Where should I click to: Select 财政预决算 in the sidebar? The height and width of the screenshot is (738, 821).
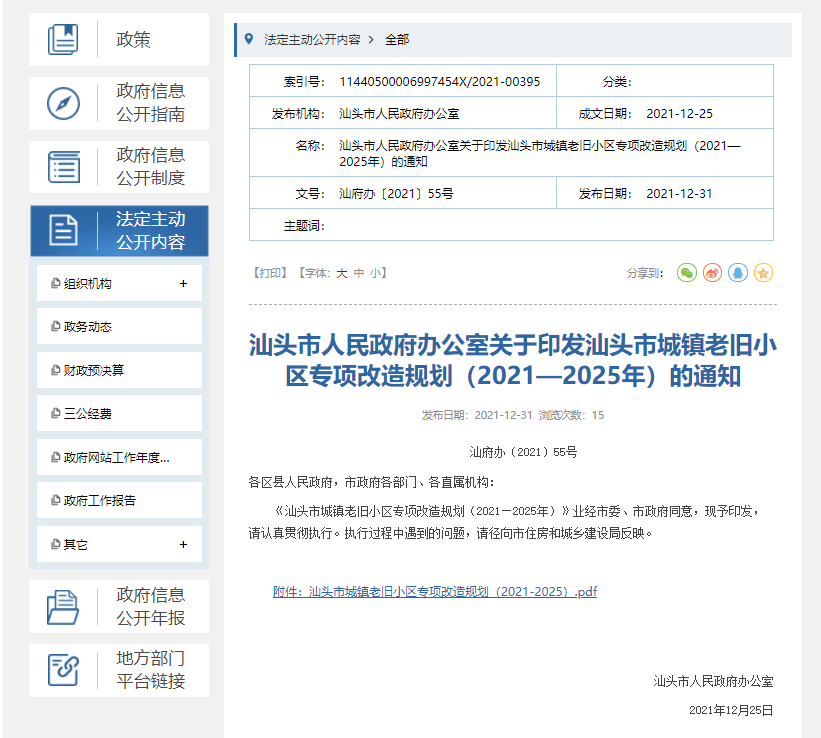tap(94, 371)
